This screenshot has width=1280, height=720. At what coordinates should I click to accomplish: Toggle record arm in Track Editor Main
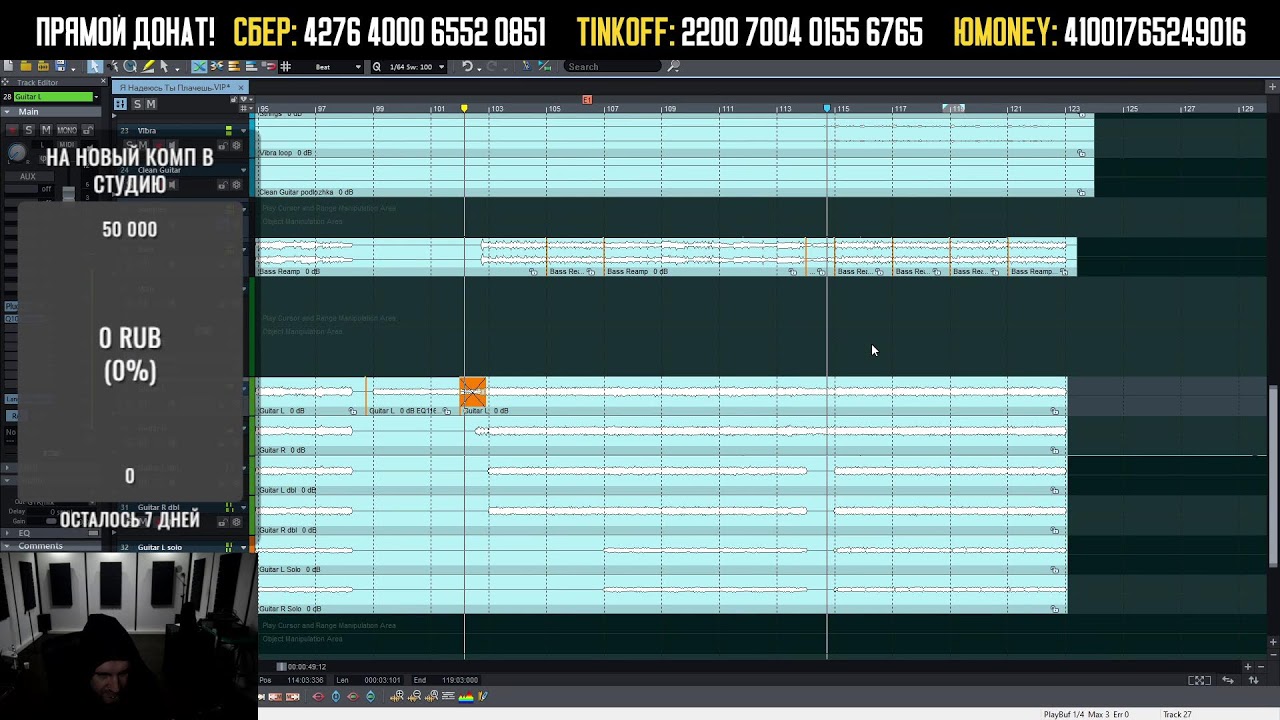(x=13, y=130)
